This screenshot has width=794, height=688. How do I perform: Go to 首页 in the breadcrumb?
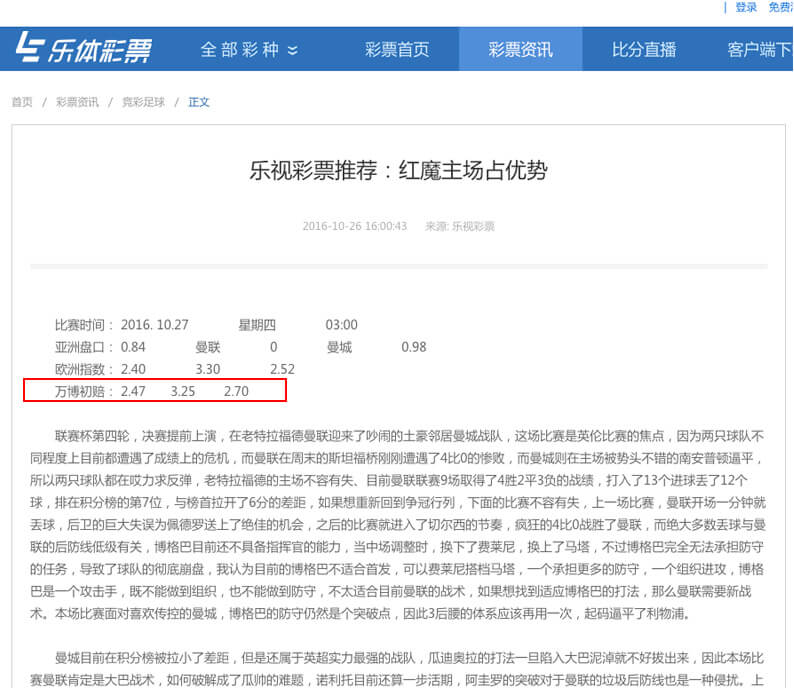[22, 102]
